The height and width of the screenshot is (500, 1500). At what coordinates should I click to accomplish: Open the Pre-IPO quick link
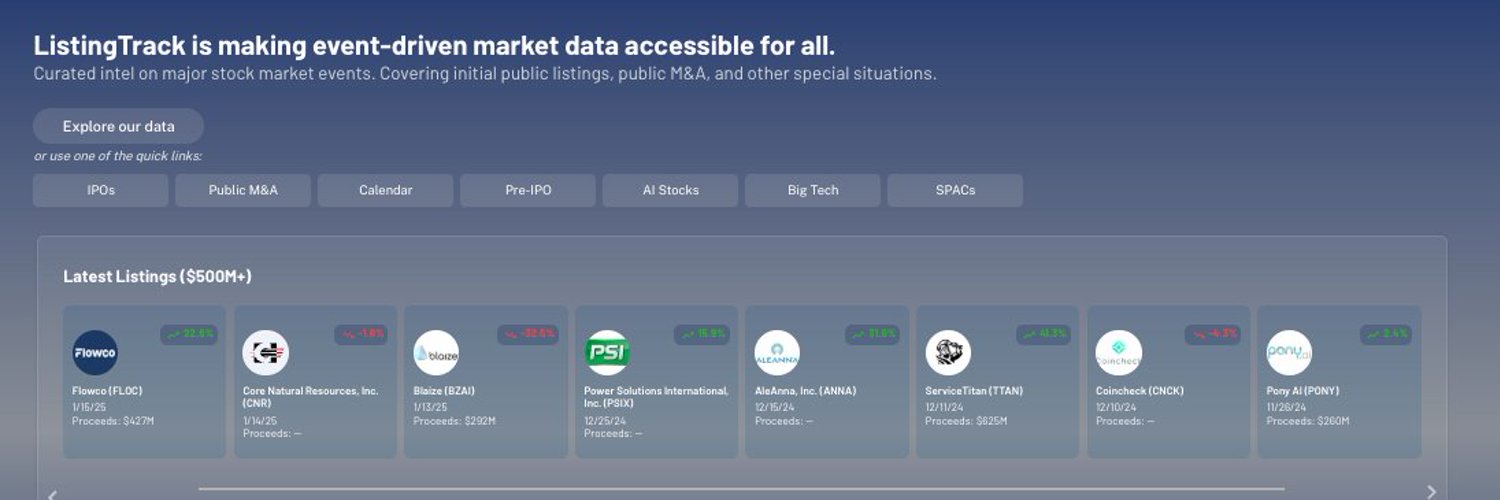[x=528, y=190]
